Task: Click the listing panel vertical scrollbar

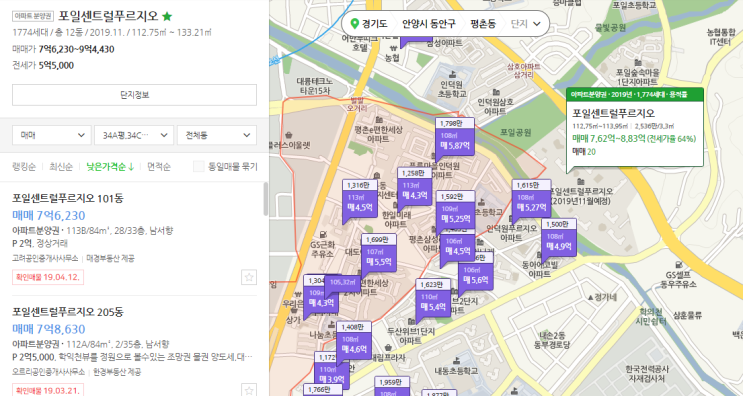Action: click(265, 199)
